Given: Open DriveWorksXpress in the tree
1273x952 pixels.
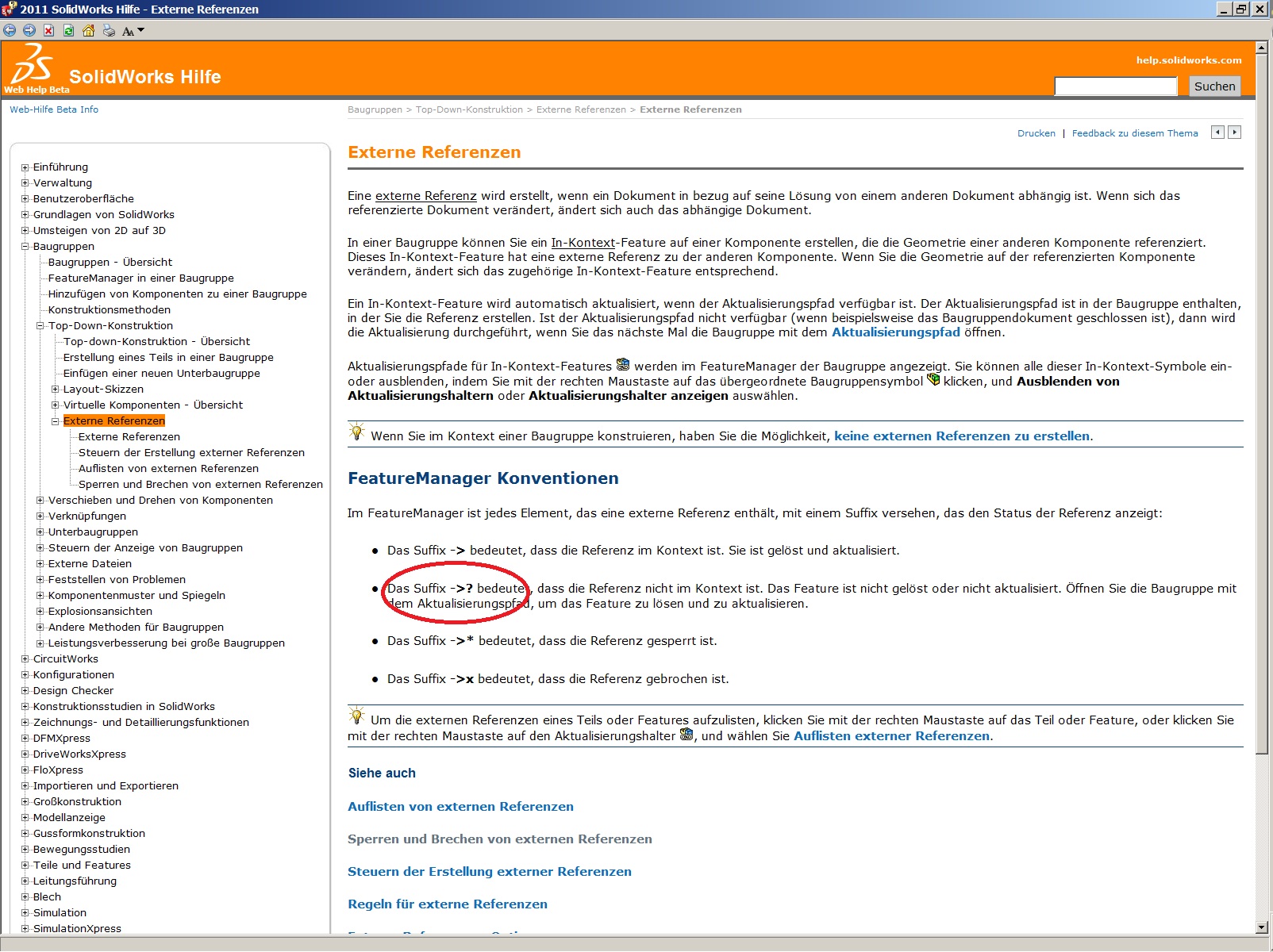Looking at the screenshot, I should pyautogui.click(x=79, y=754).
